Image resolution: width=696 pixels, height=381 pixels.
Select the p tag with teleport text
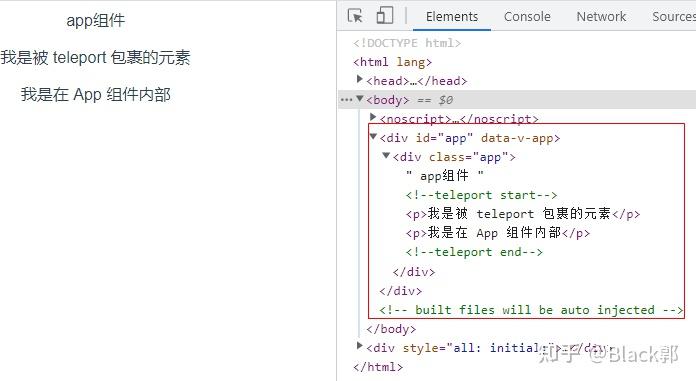pos(523,214)
